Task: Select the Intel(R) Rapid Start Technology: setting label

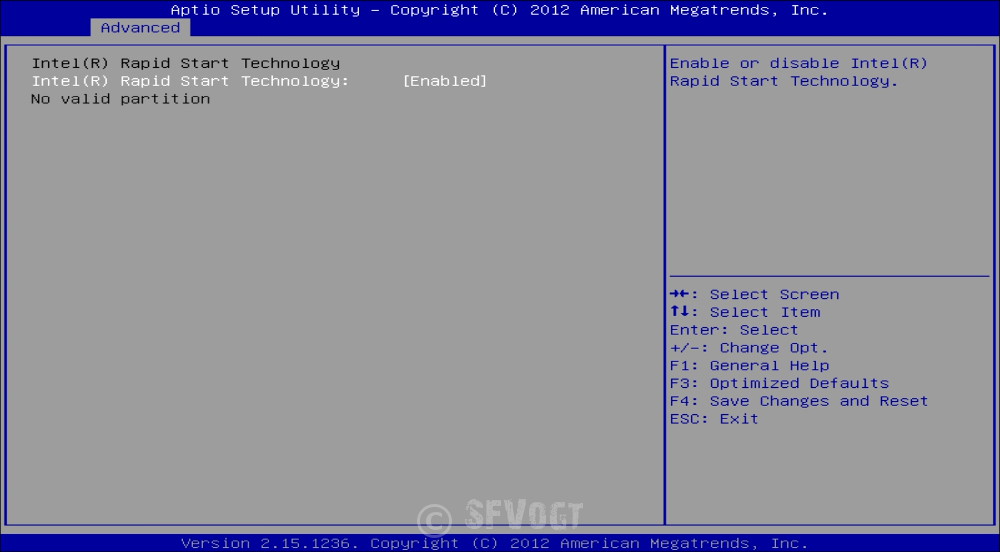Action: coord(190,81)
